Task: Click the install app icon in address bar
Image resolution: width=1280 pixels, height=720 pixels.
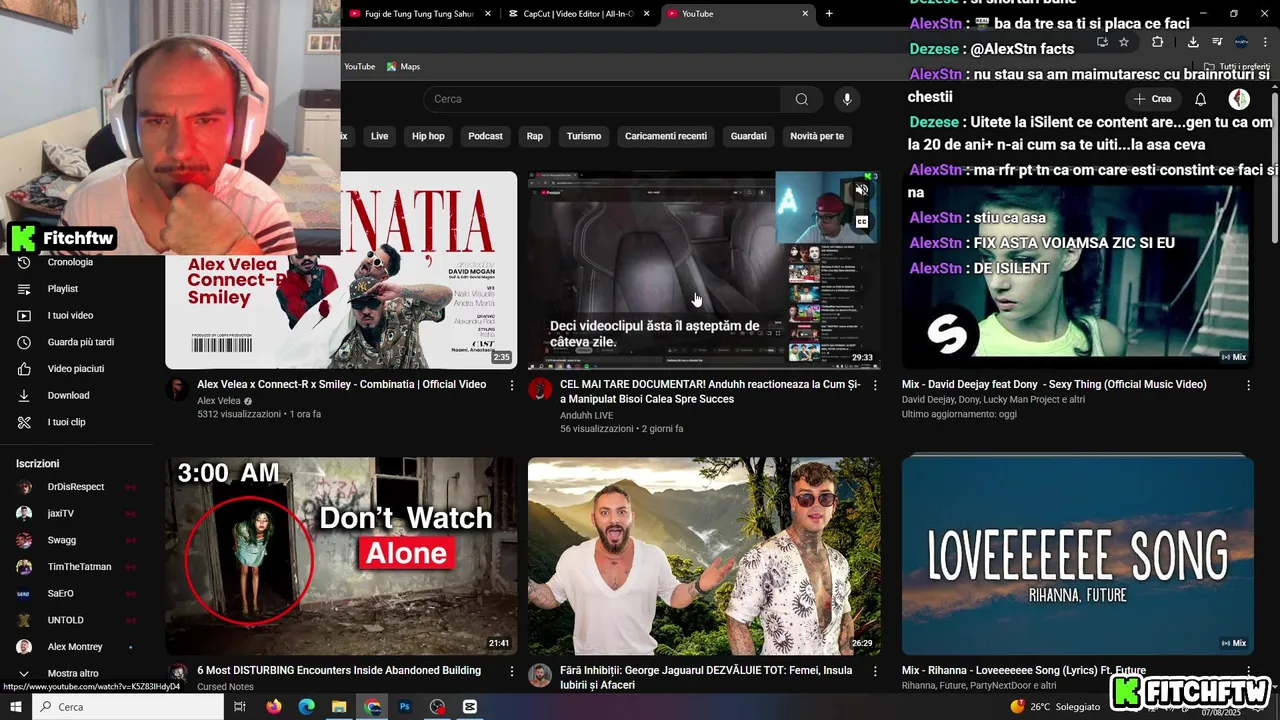Action: [1102, 42]
